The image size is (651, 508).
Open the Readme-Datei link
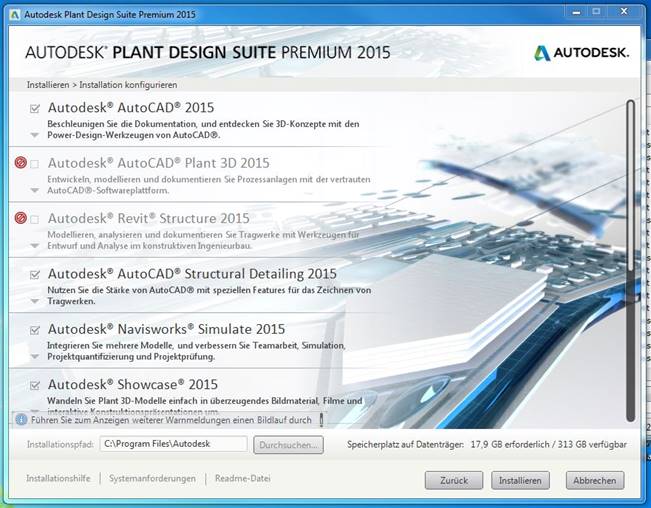(x=242, y=478)
